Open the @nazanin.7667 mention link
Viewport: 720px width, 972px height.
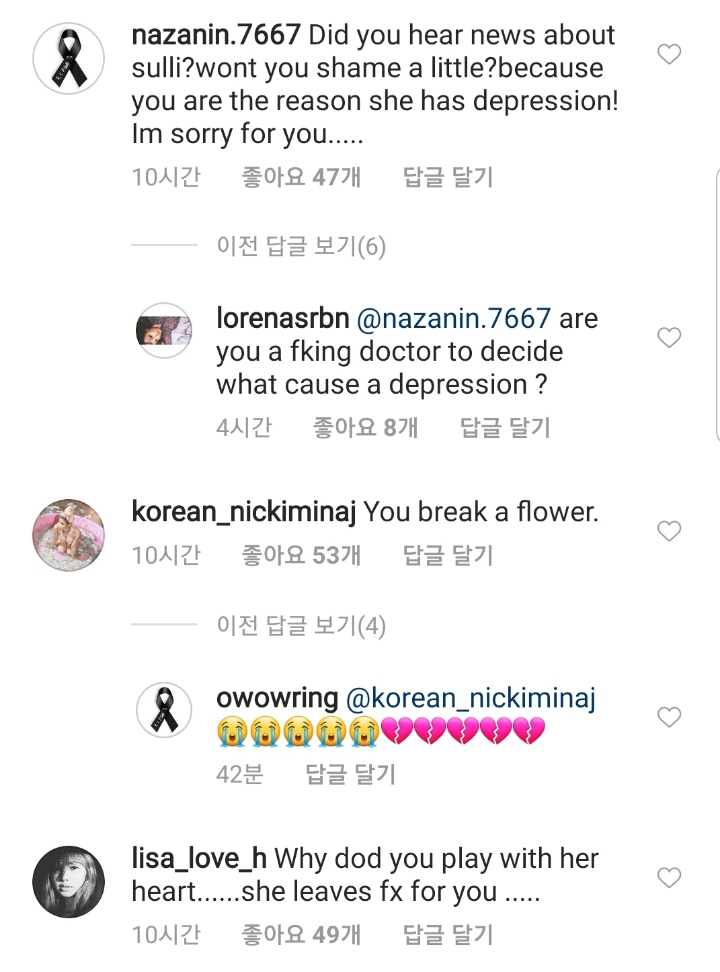coord(453,318)
